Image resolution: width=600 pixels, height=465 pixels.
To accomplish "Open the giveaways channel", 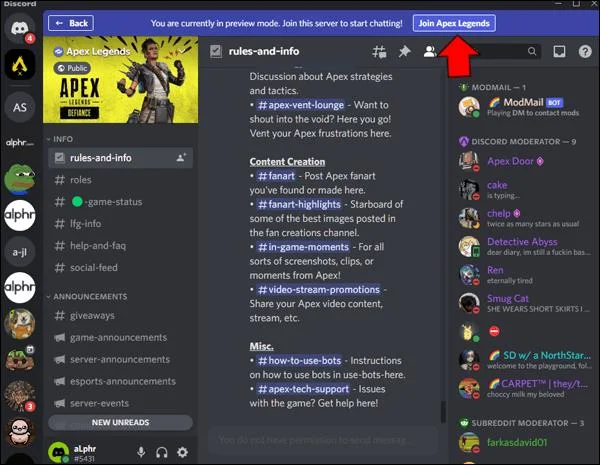I will [120, 315].
